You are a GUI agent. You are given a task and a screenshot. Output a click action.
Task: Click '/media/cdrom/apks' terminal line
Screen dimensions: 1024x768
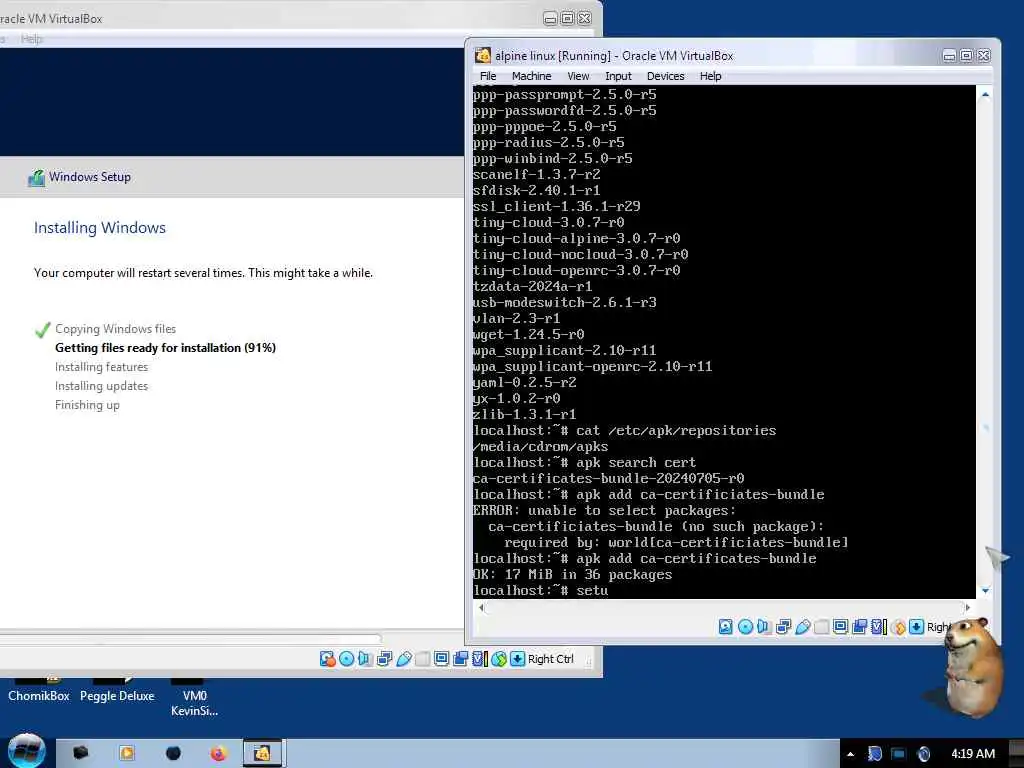541,447
